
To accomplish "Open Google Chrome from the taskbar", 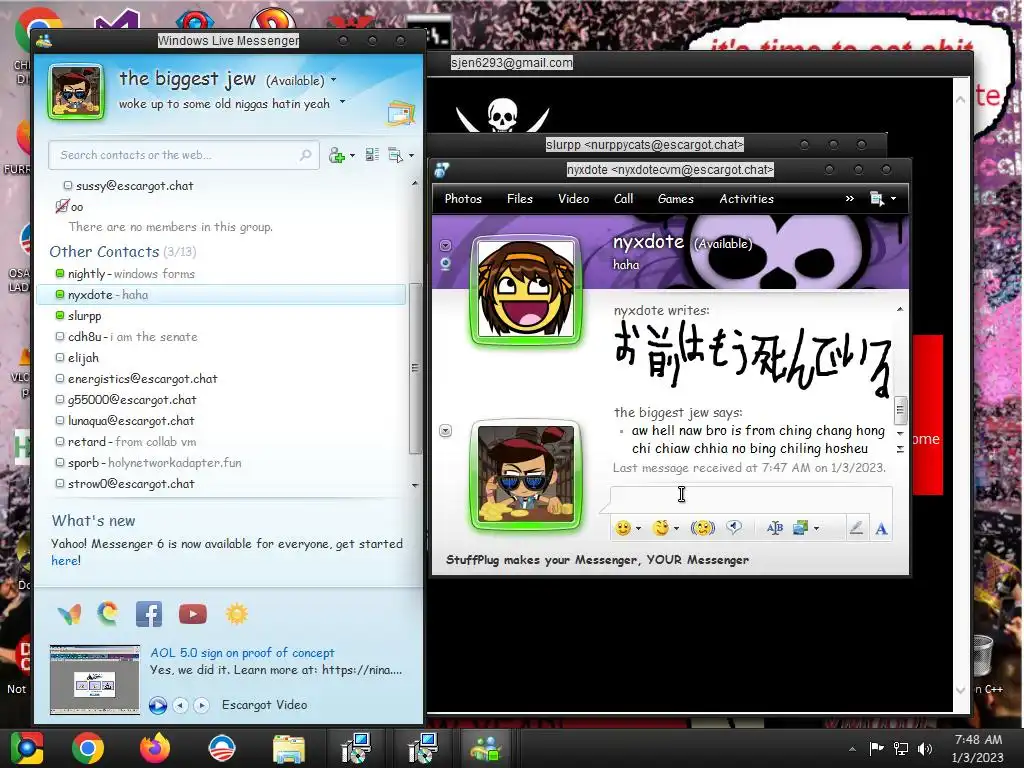I will point(88,748).
